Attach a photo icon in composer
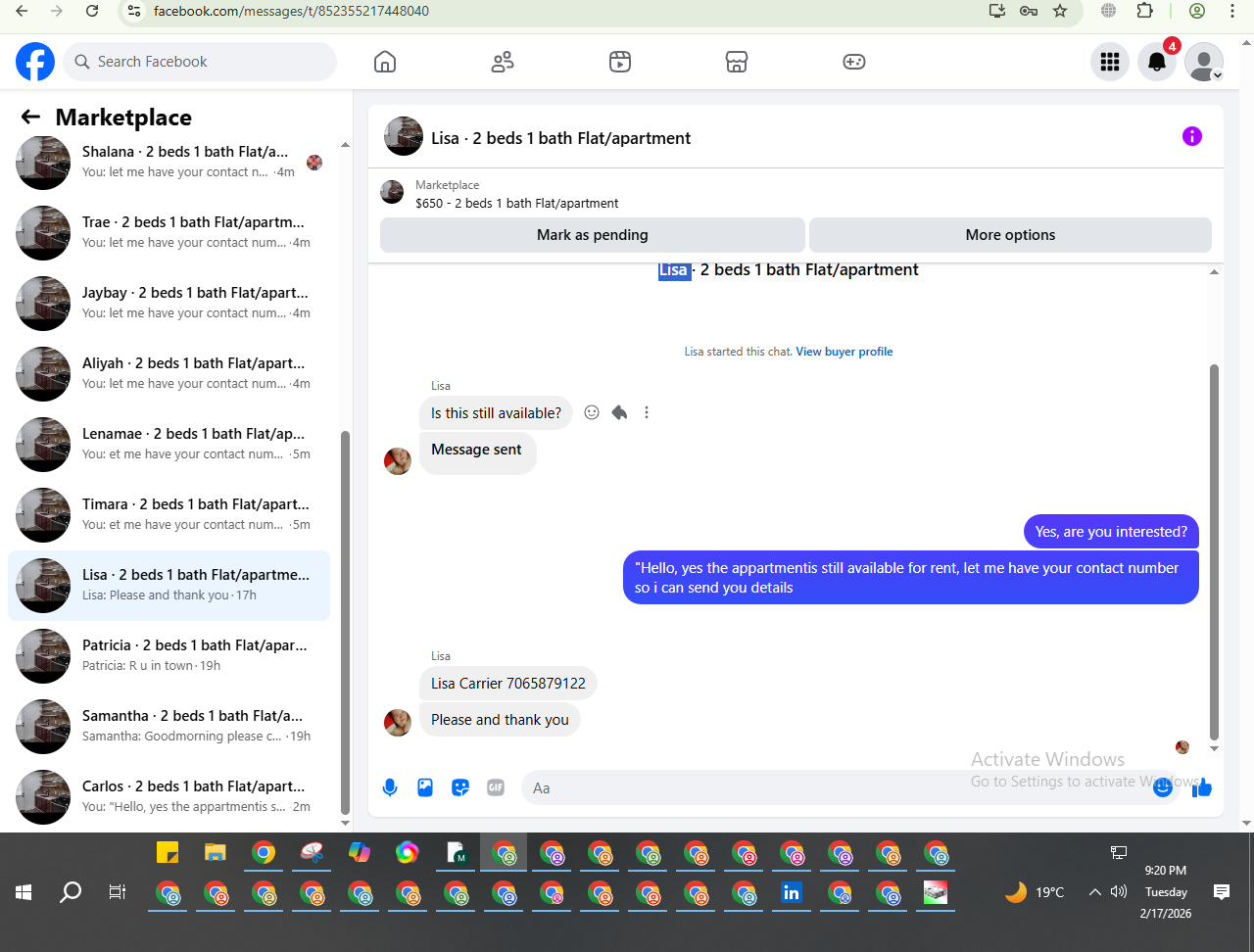 [x=425, y=787]
